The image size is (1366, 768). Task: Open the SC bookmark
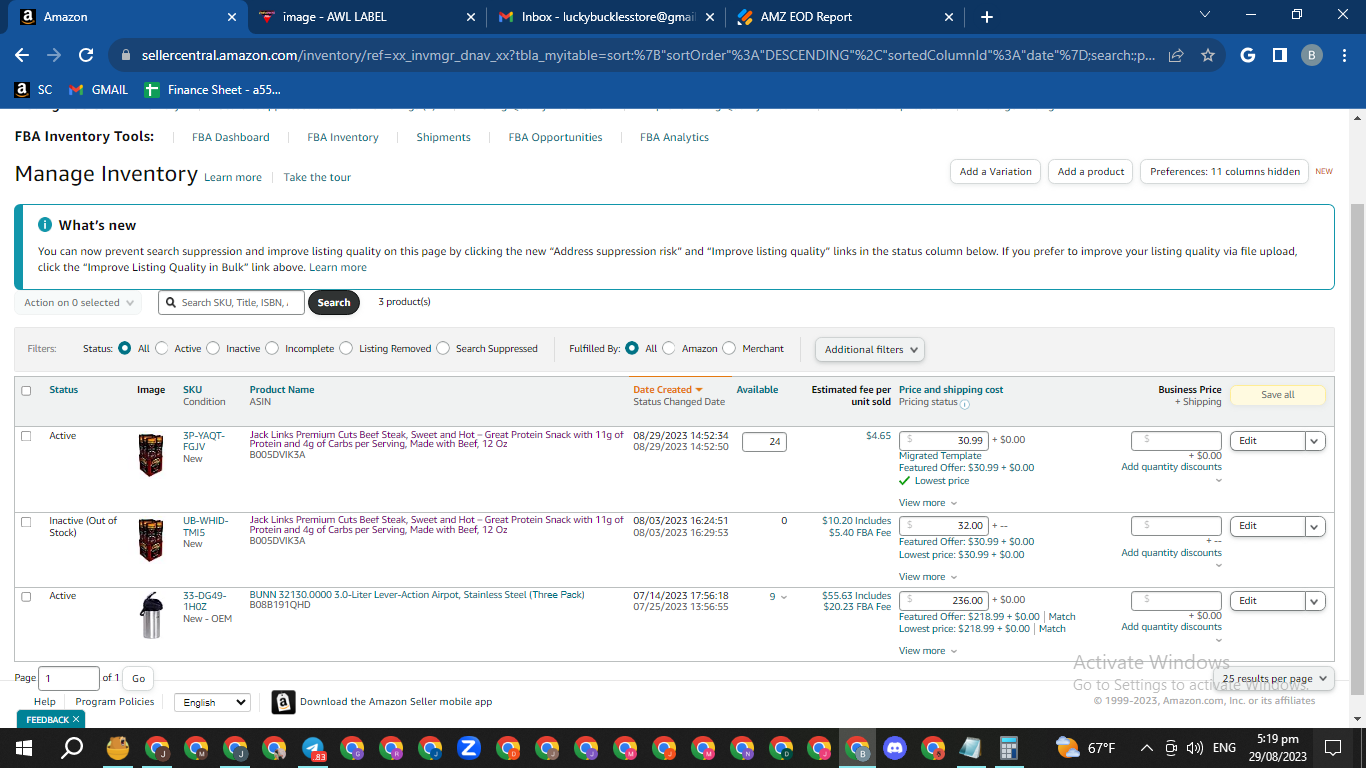[33, 90]
